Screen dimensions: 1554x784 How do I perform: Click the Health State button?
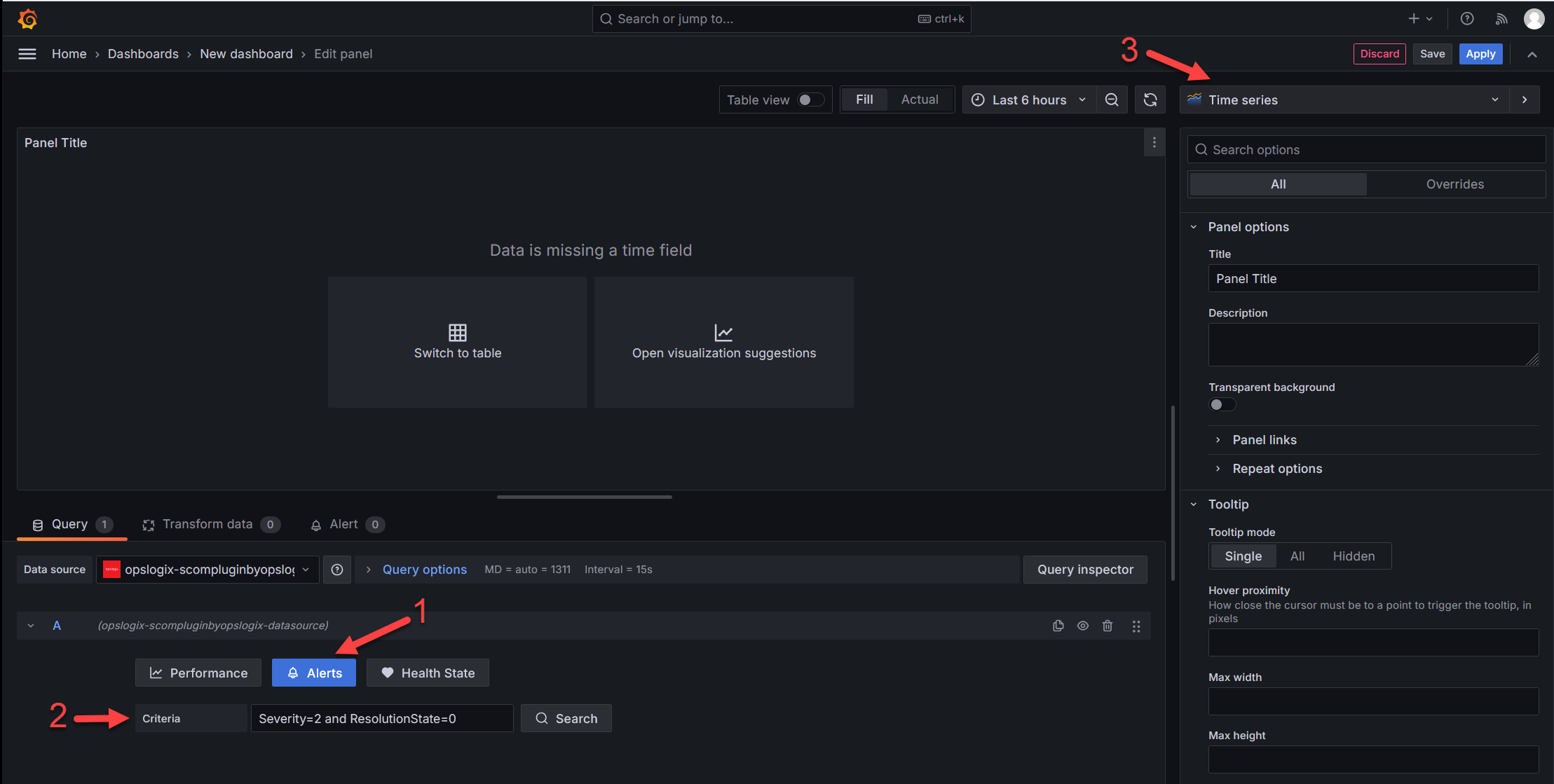tap(428, 673)
